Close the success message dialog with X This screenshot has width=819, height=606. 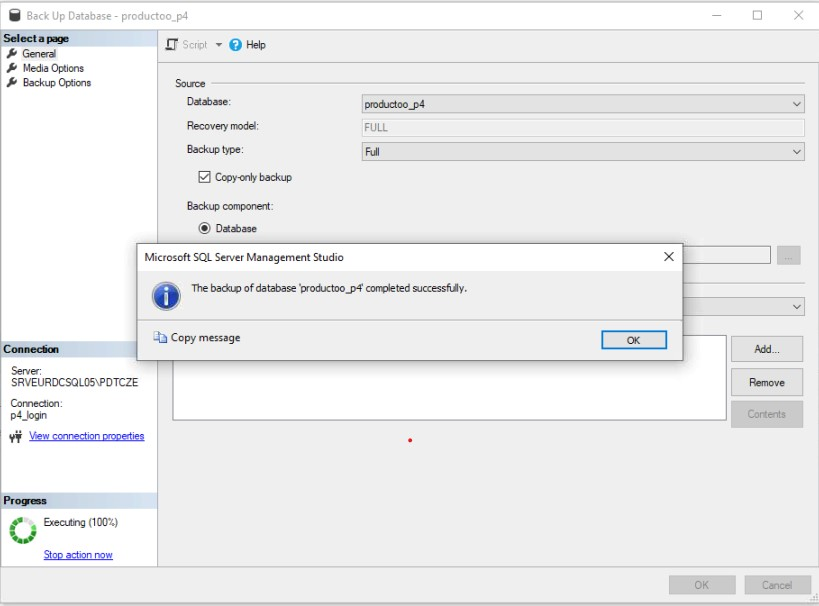pyautogui.click(x=668, y=257)
